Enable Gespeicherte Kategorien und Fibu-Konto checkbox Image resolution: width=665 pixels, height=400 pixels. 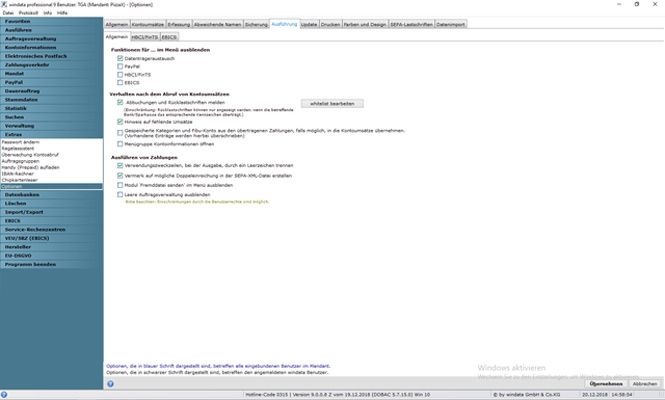pos(120,133)
